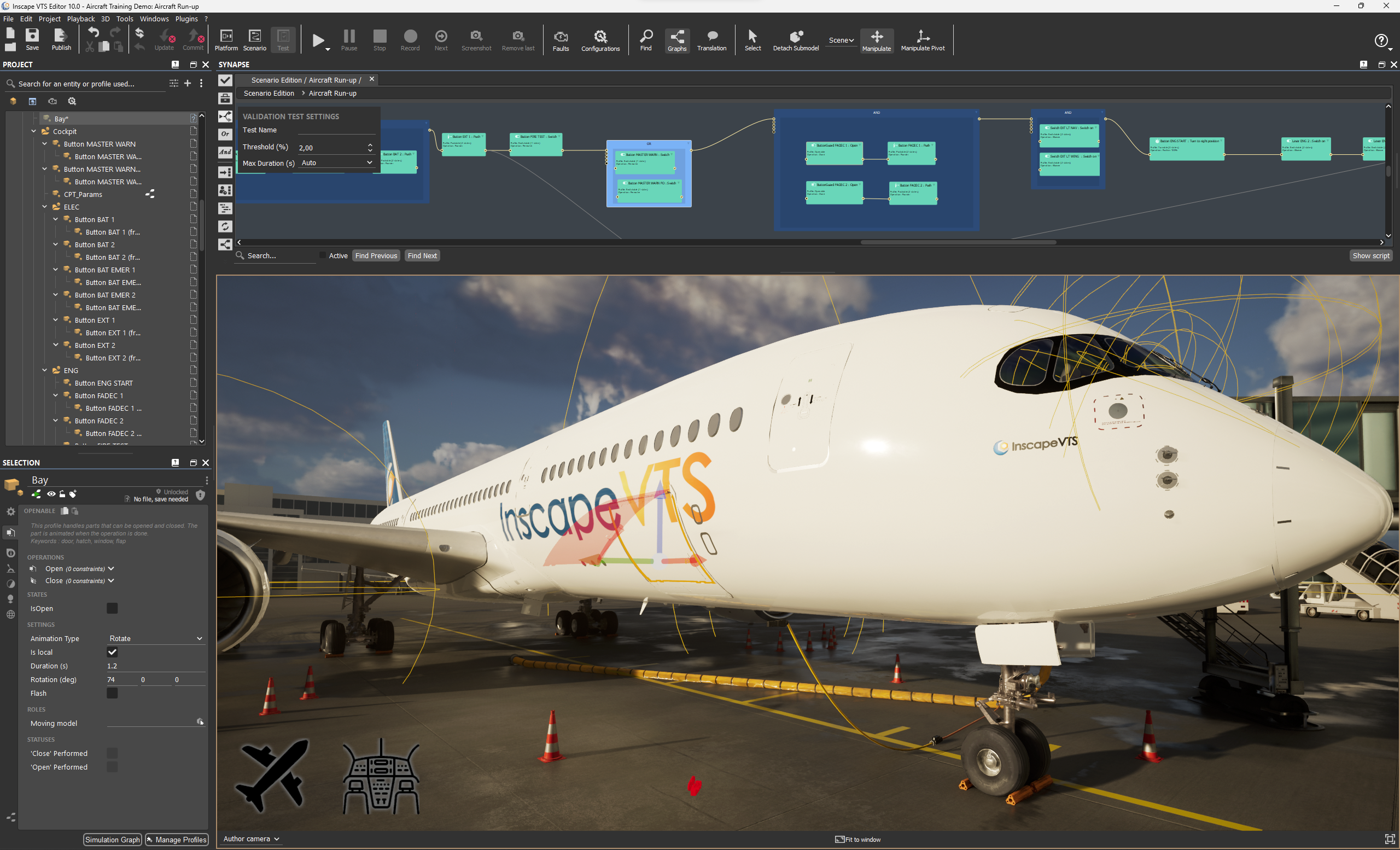The width and height of the screenshot is (1400, 850).
Task: Click the Show script button
Action: [1370, 255]
